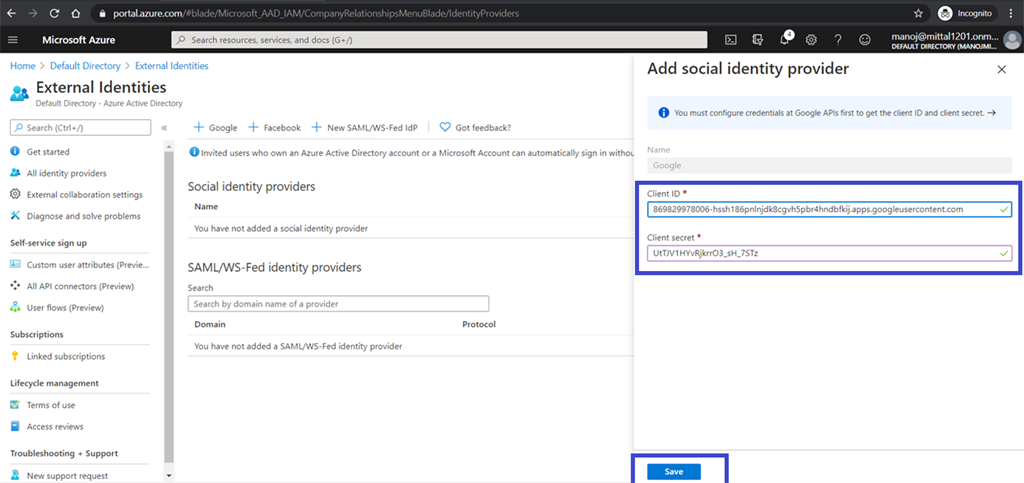Click External Identities breadcrumb link
Screen dimensions: 1024x483
point(172,66)
